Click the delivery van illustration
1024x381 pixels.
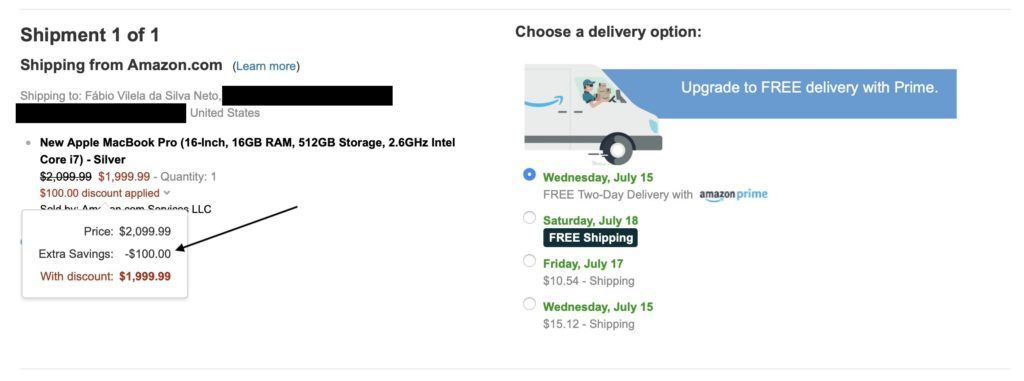click(594, 114)
